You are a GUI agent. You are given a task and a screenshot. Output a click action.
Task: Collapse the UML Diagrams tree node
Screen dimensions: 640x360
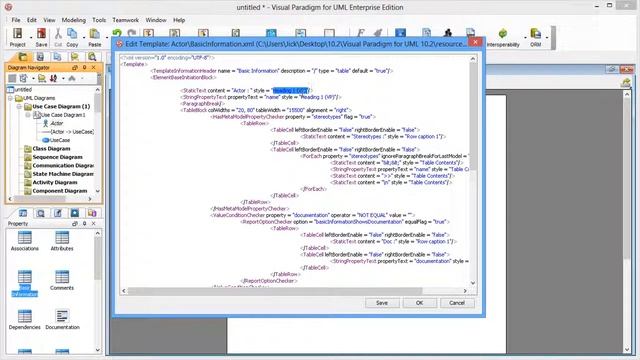coord(11,98)
